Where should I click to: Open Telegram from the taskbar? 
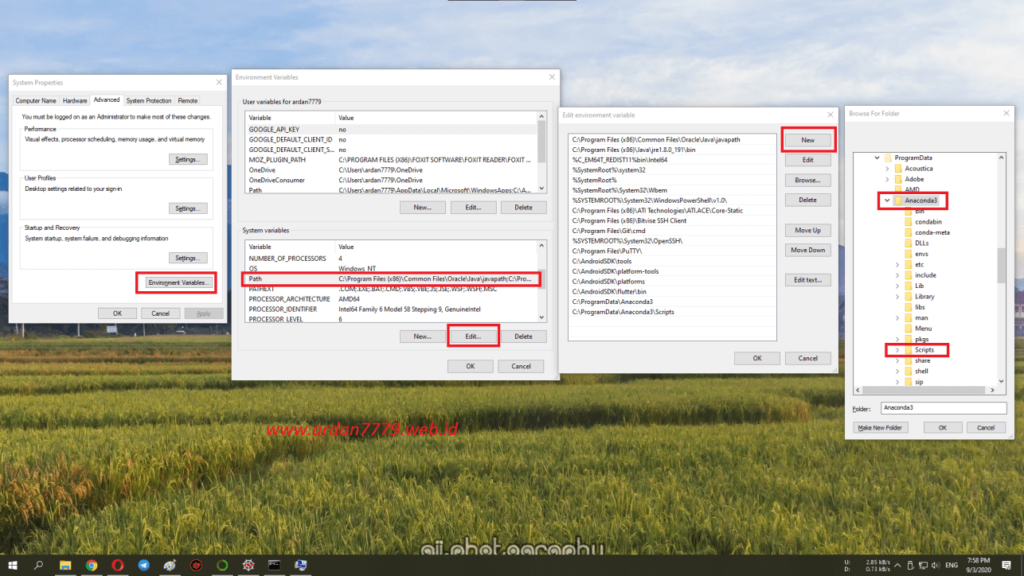point(143,565)
